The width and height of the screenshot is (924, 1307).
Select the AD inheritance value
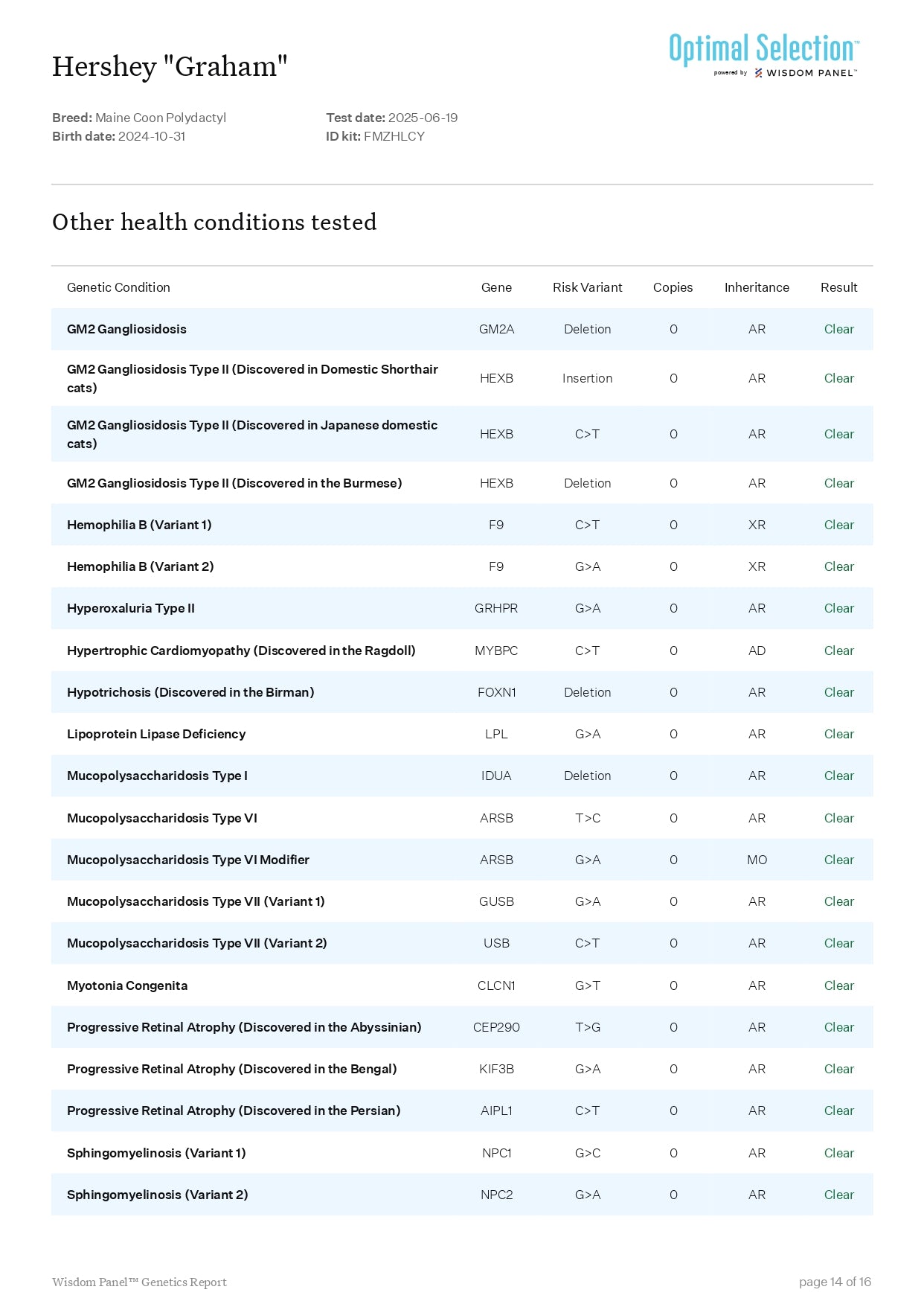[x=757, y=651]
